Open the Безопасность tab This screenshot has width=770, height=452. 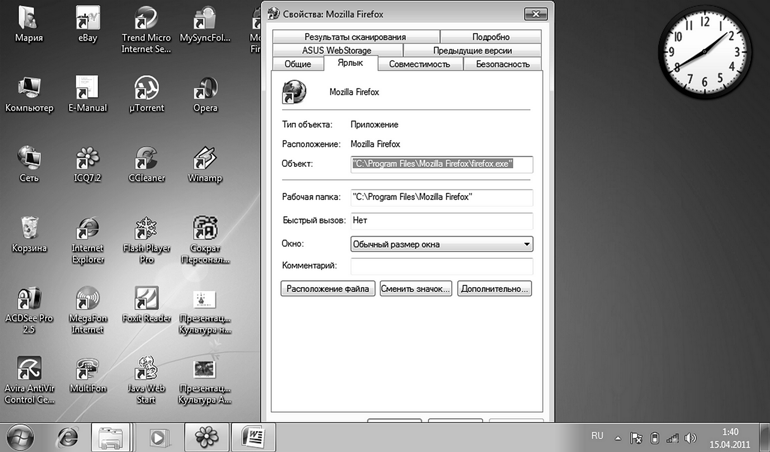502,64
